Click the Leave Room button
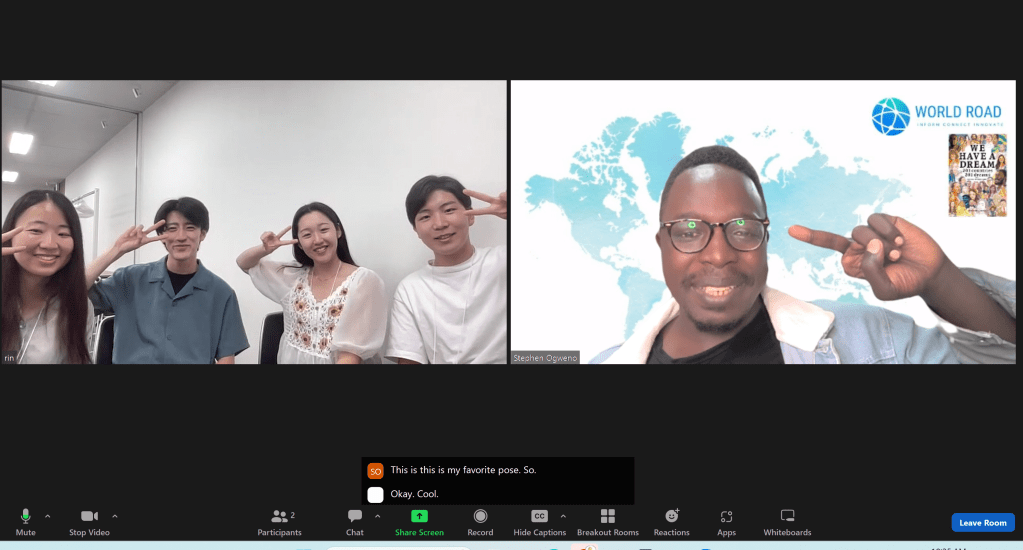This screenshot has width=1023, height=550. click(982, 523)
